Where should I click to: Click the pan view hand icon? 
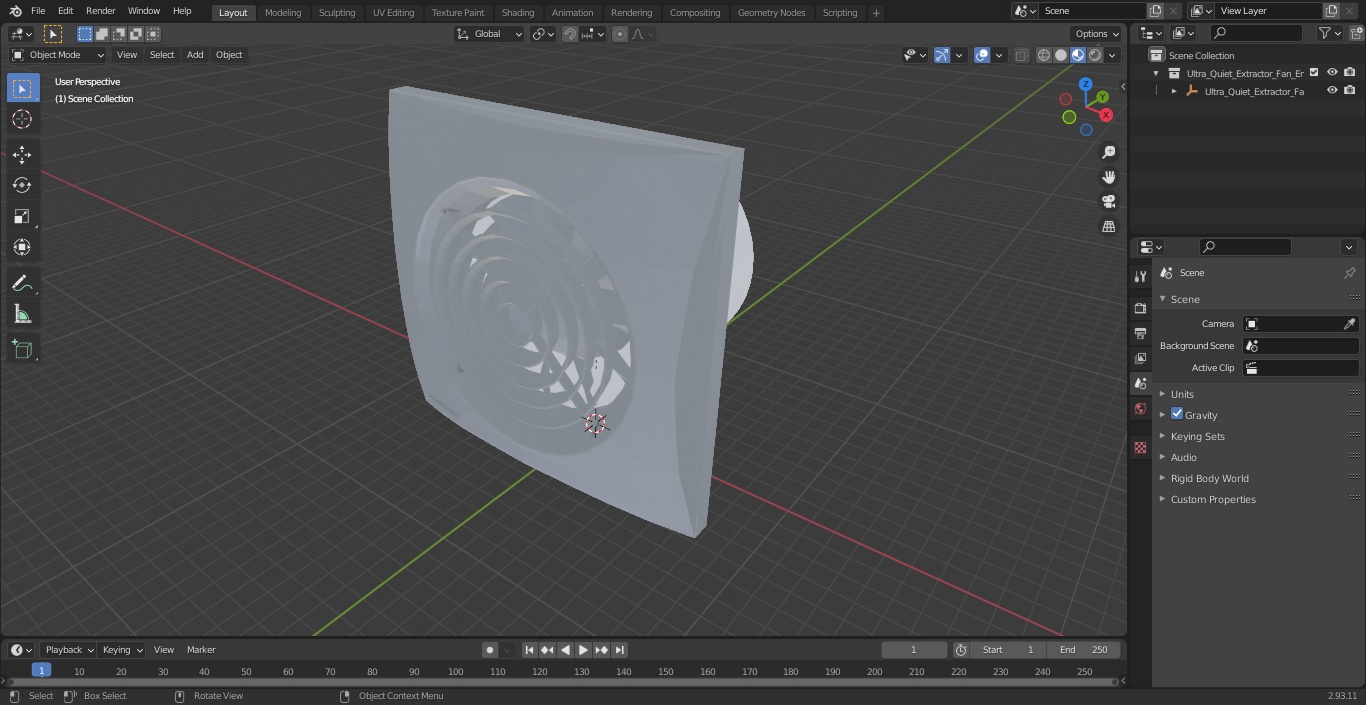[x=1108, y=177]
